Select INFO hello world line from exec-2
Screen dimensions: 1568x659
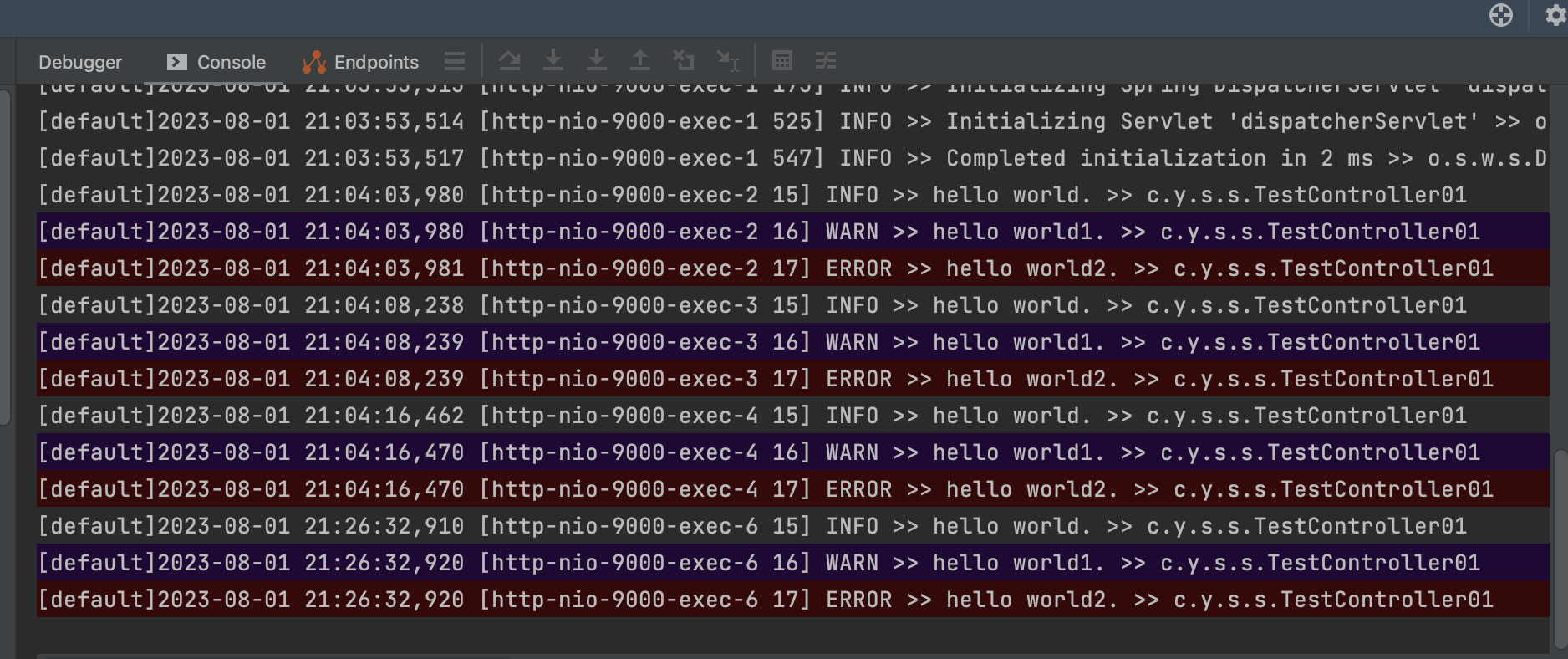tap(792, 195)
